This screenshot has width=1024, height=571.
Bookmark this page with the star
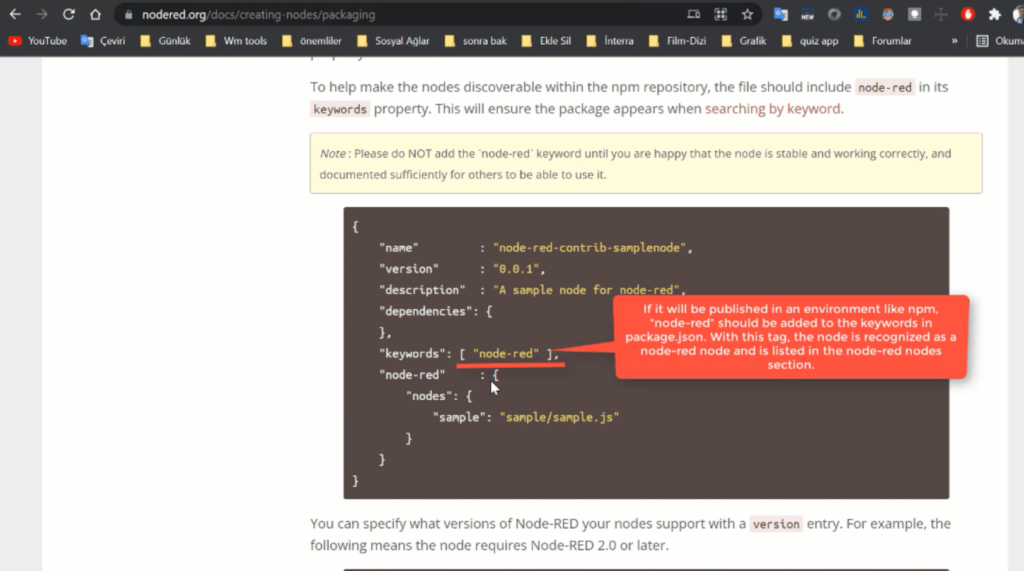tap(747, 14)
